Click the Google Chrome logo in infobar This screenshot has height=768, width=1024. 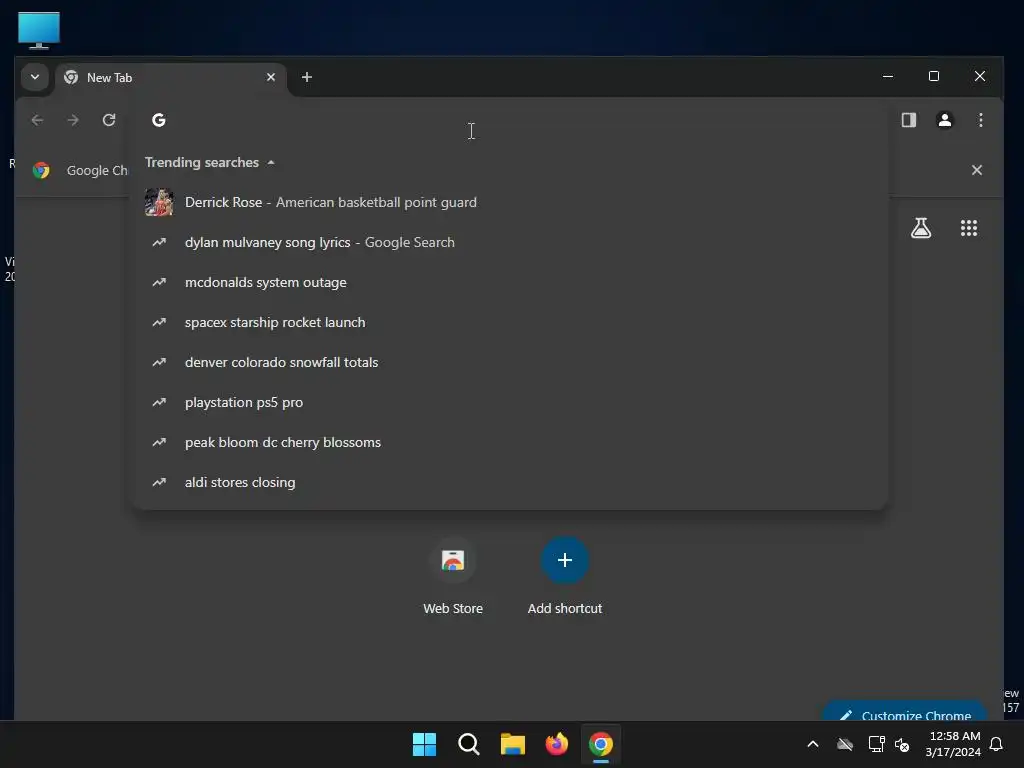[41, 170]
